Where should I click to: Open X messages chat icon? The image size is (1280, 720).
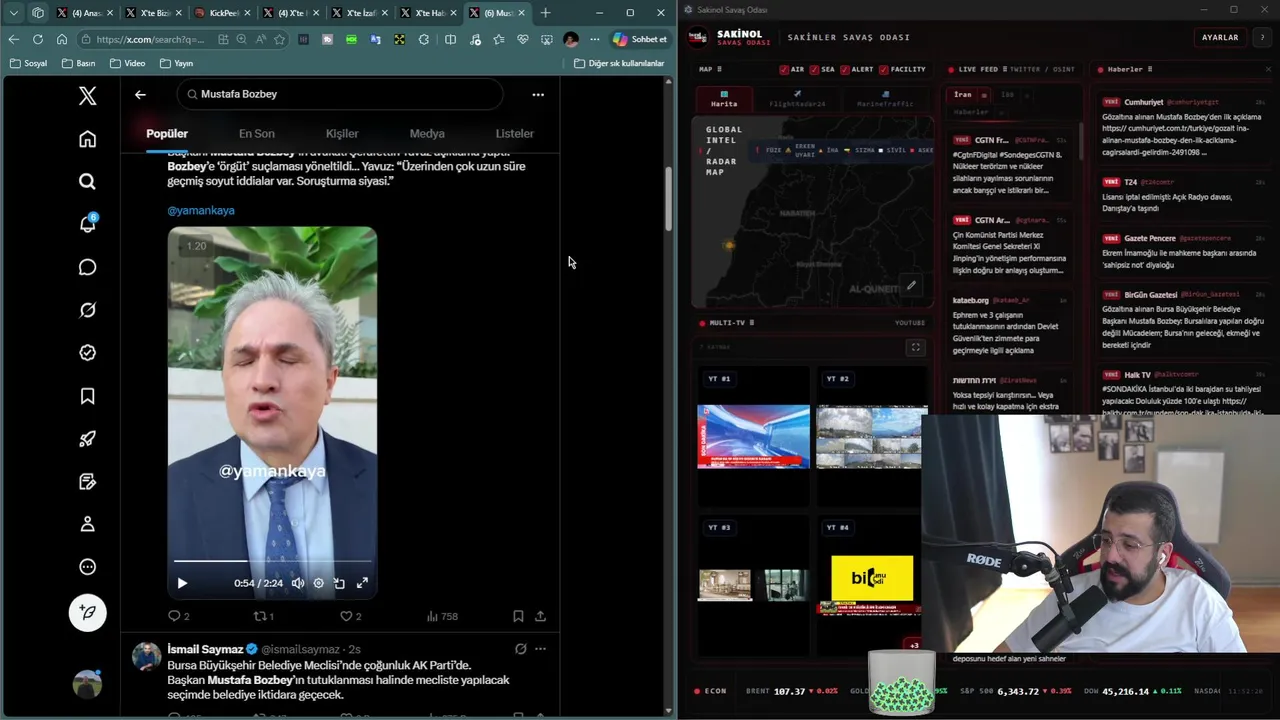click(88, 267)
